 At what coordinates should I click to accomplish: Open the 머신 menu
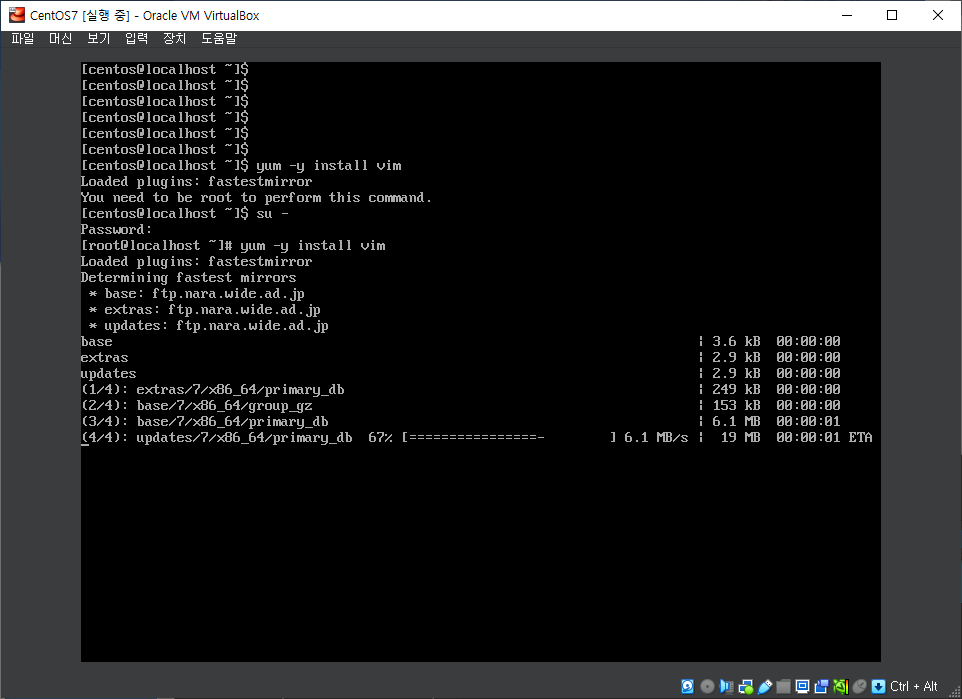[59, 38]
